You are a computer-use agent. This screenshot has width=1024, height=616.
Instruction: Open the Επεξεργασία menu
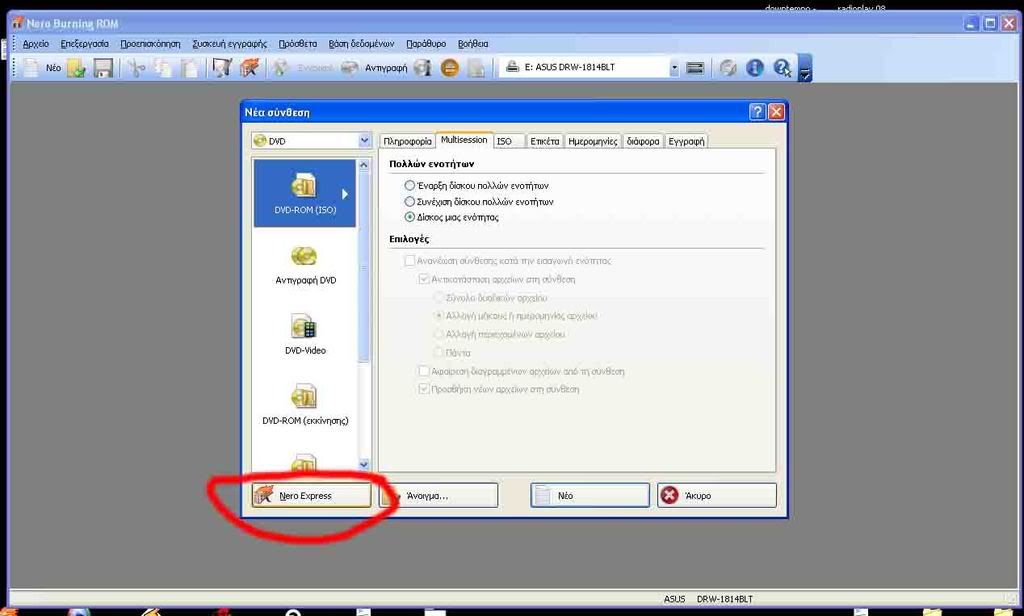(x=85, y=44)
